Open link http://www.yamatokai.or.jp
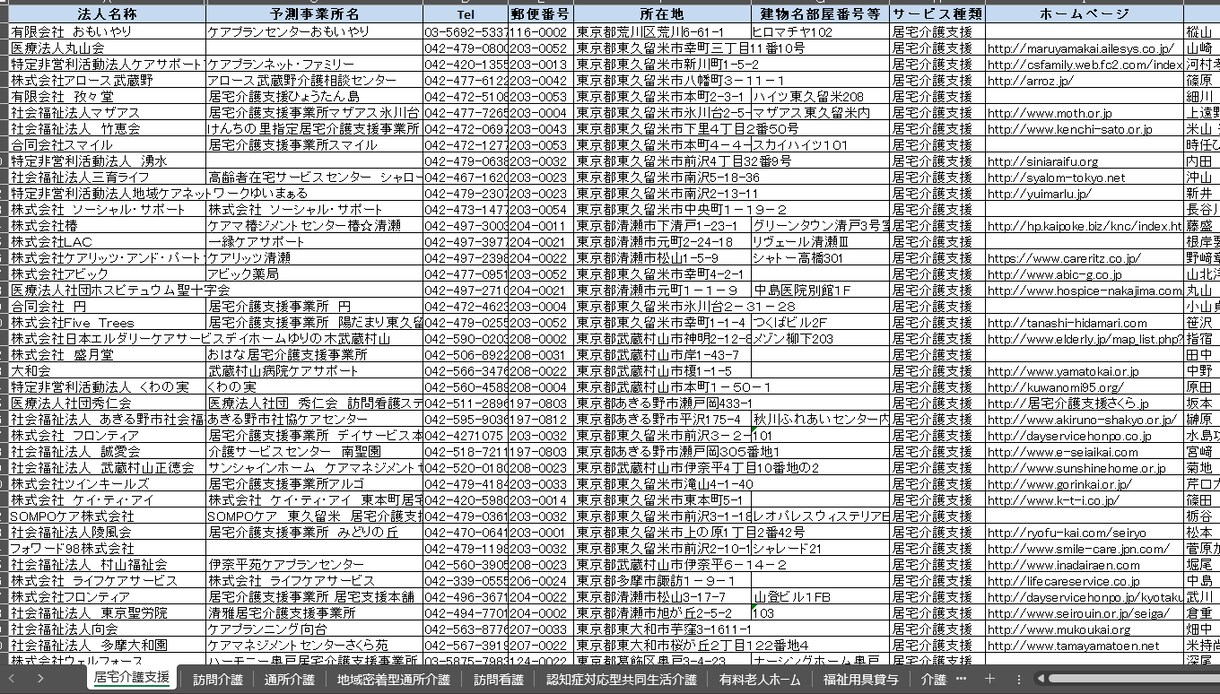This screenshot has height=694, width=1220. point(1062,371)
